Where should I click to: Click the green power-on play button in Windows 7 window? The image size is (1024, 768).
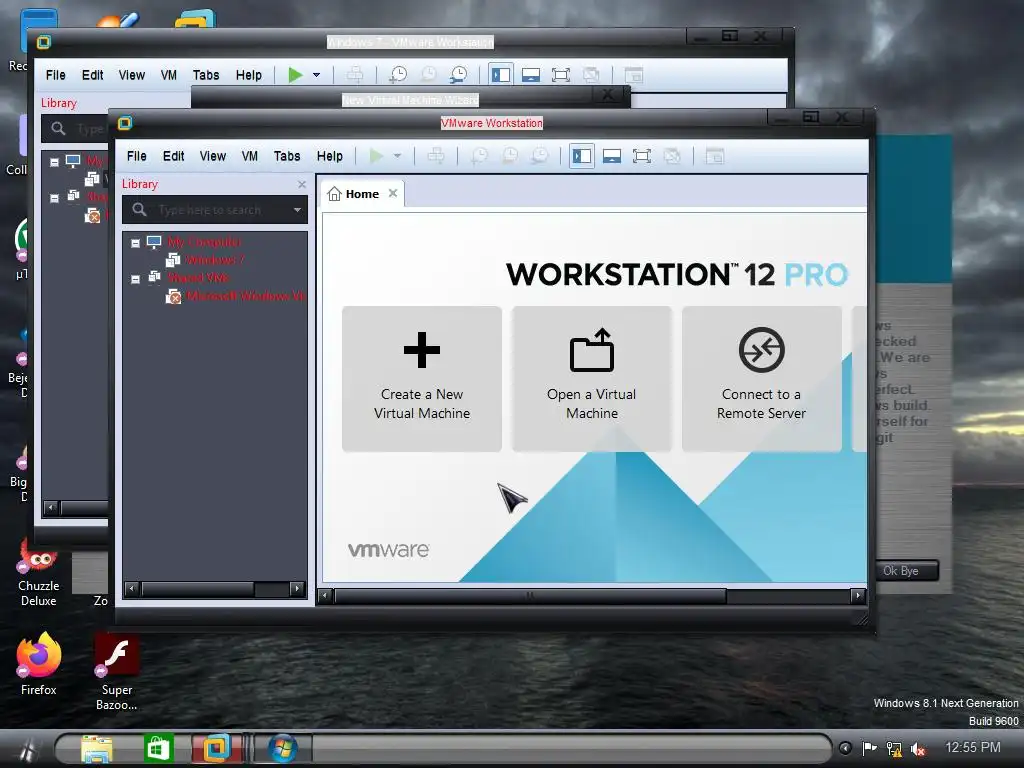(x=295, y=75)
